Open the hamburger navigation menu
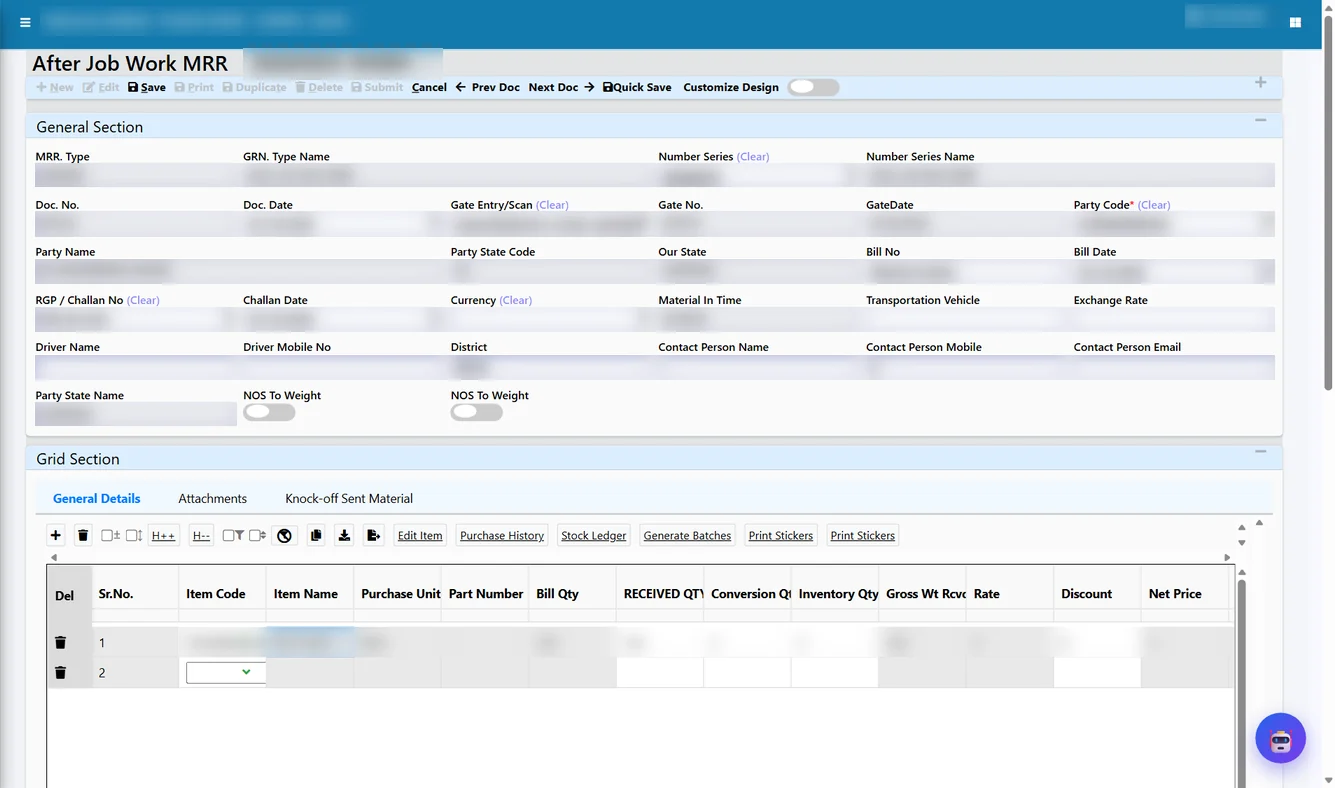Screen dimensions: 1335x788 [25, 22]
